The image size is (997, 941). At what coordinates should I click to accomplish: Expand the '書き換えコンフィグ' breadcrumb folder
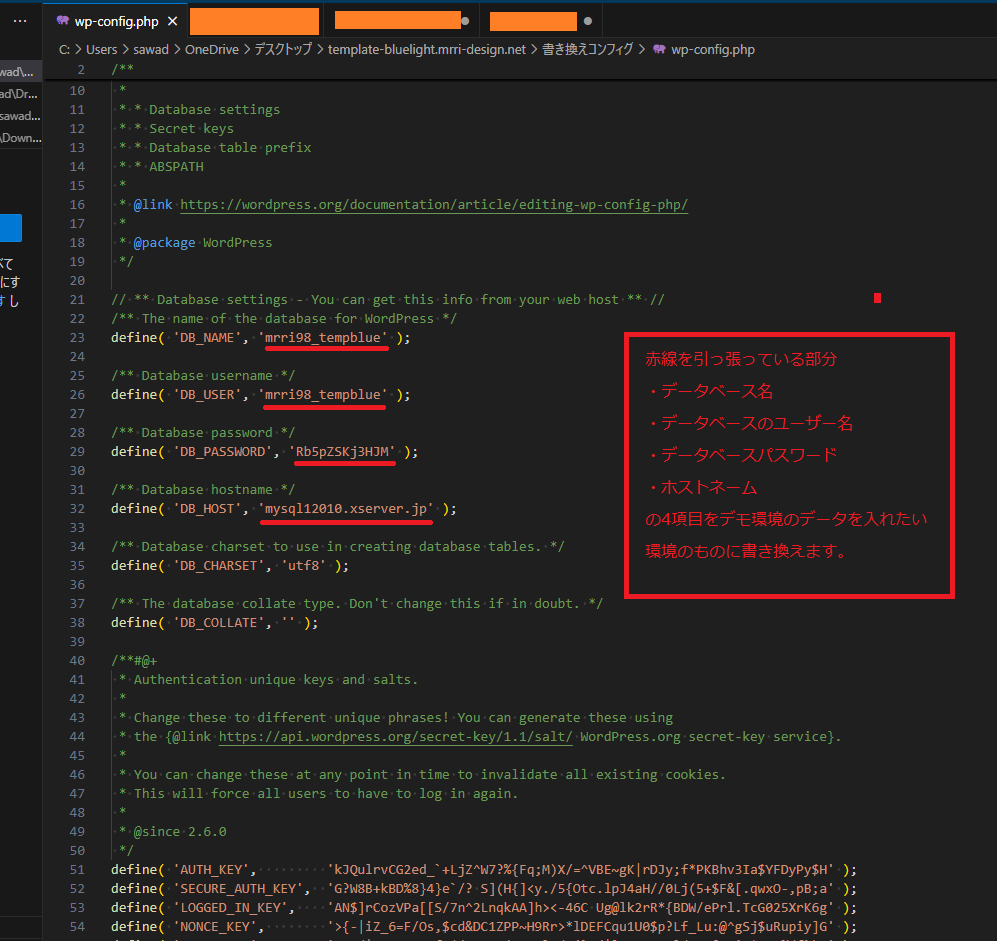pos(587,49)
